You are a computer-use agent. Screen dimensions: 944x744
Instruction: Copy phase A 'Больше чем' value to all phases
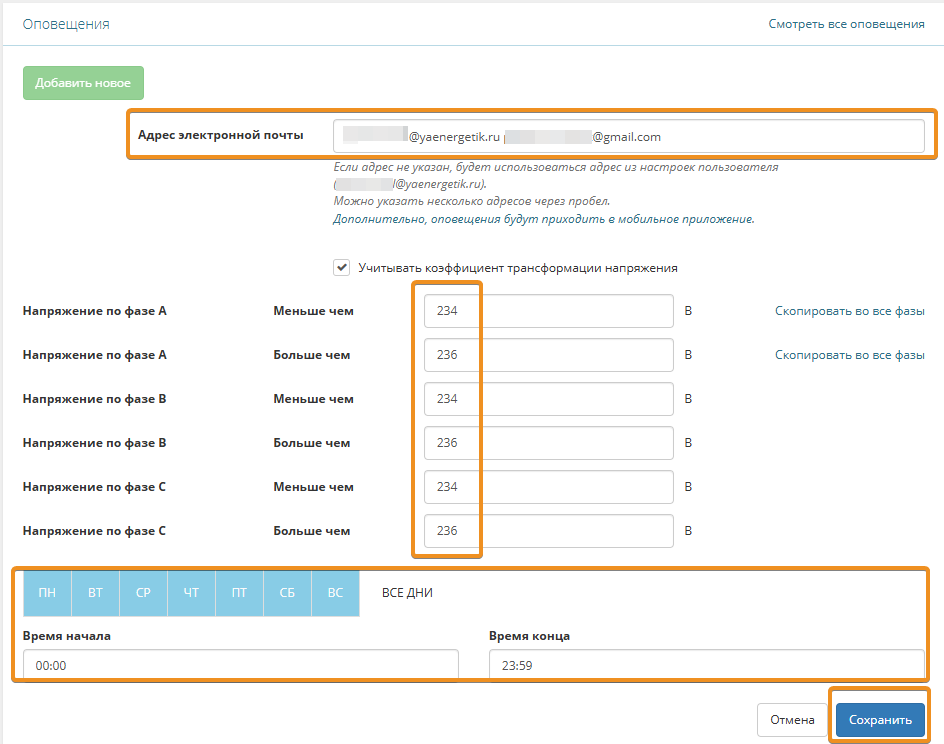849,355
